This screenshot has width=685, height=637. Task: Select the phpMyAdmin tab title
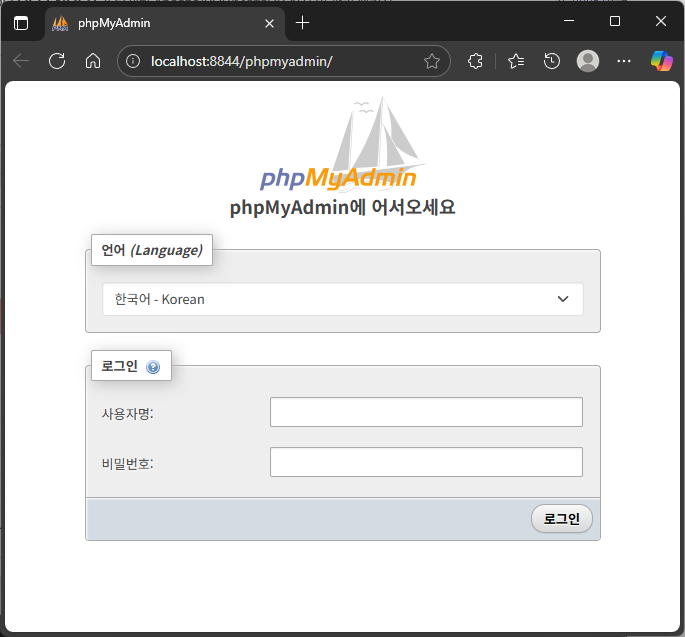coord(114,23)
